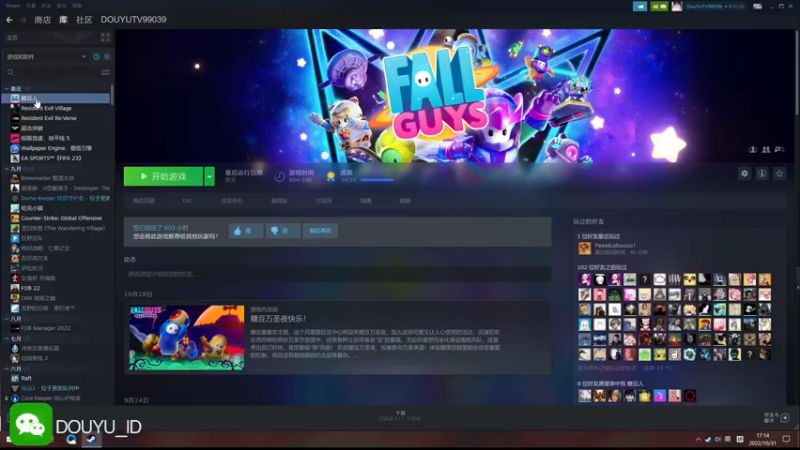Open the Fall Guys Halloween news thumbnail
Screen dimensions: 800x450
187,338
